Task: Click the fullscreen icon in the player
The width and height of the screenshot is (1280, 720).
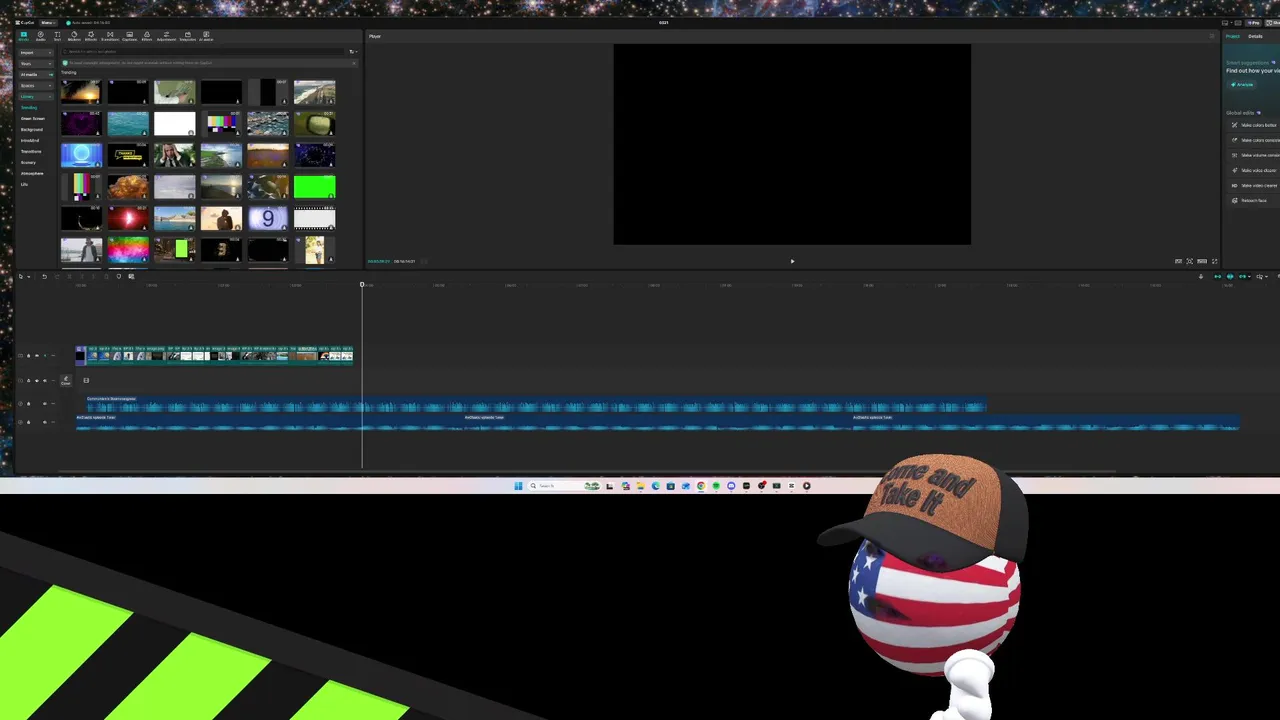Action: [1214, 261]
